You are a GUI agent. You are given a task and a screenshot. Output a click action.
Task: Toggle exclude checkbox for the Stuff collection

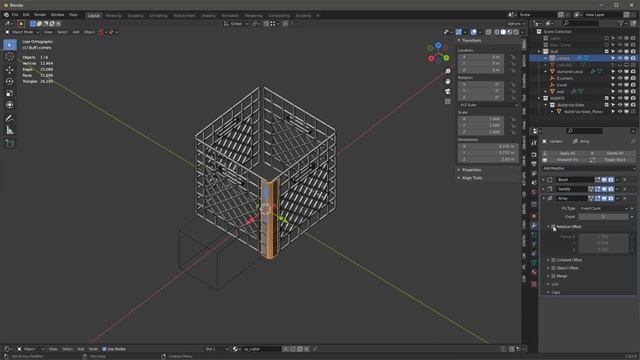pyautogui.click(x=607, y=52)
